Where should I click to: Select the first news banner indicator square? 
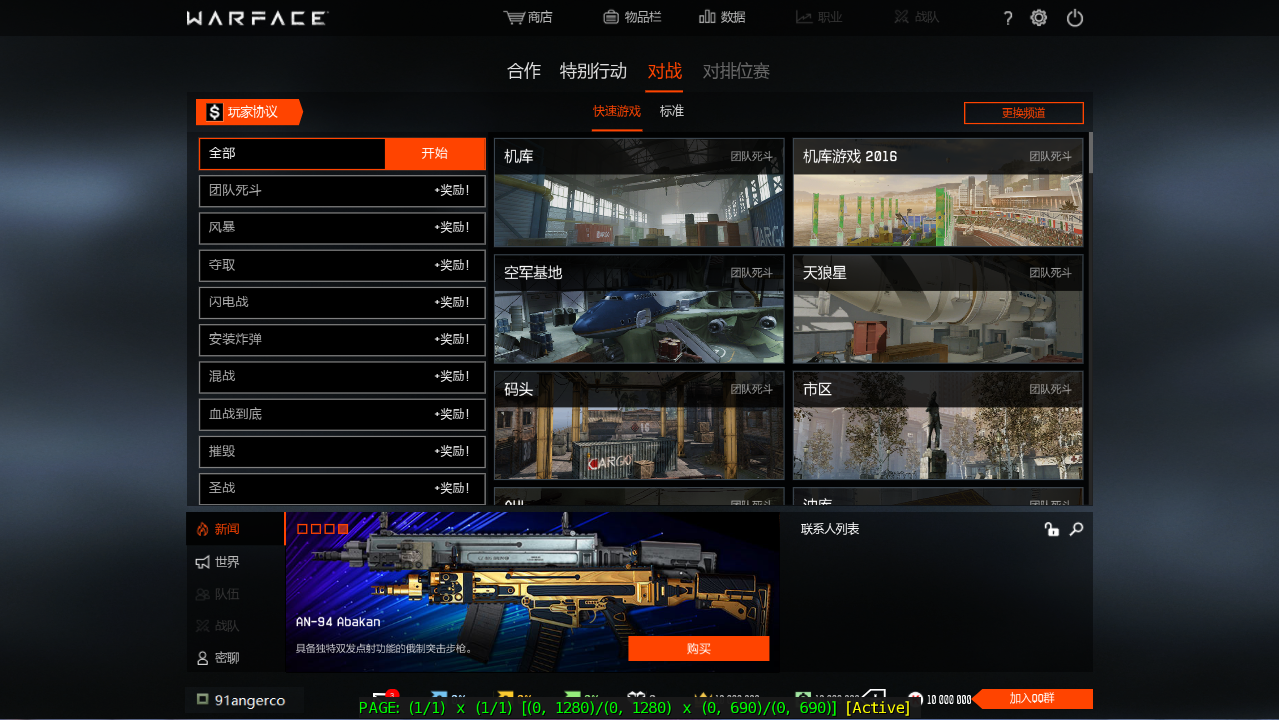point(302,528)
